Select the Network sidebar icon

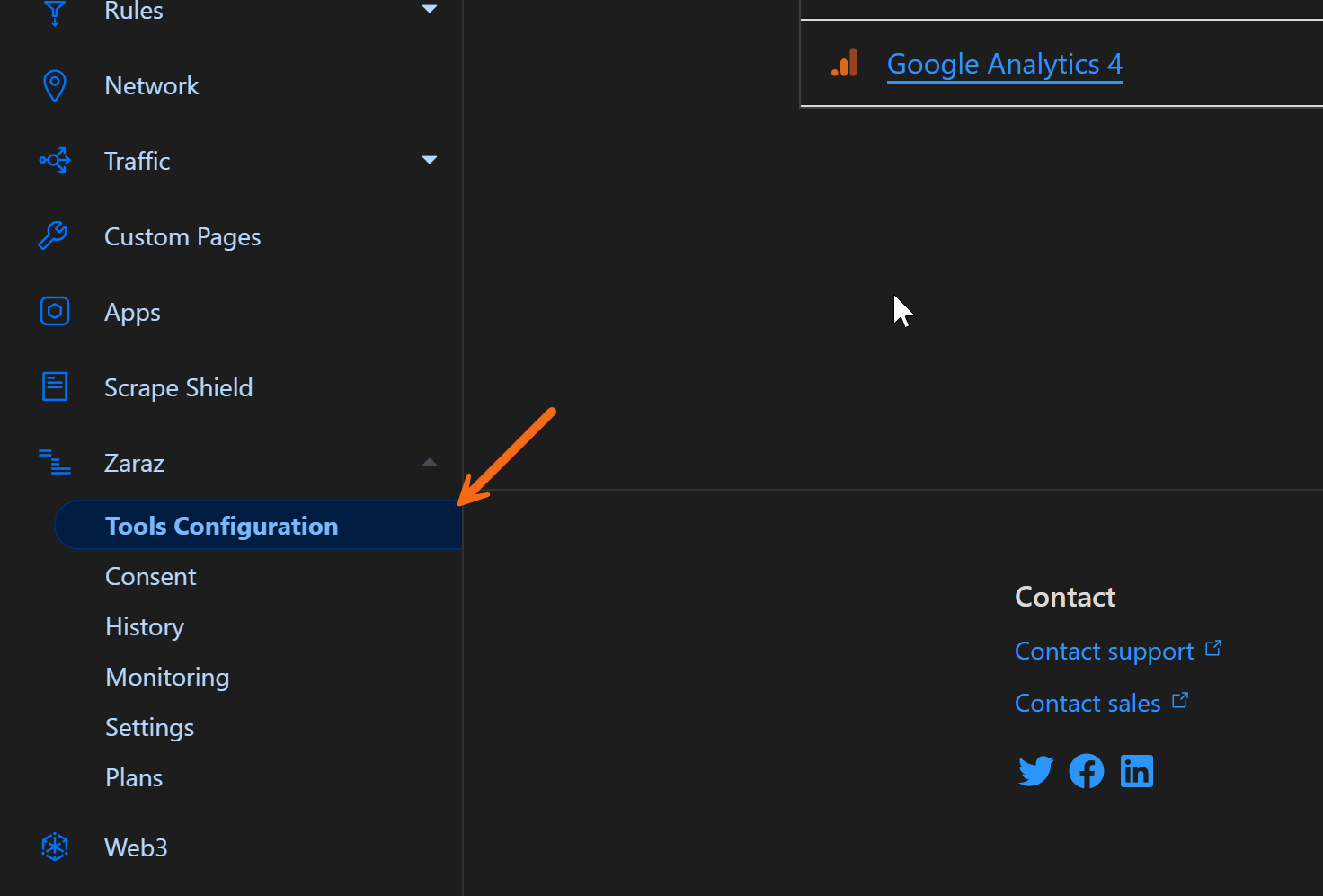(x=54, y=84)
